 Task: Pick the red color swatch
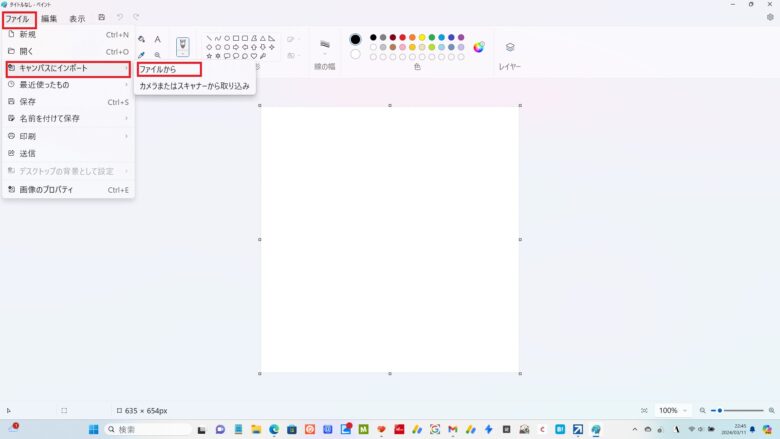(x=402, y=37)
